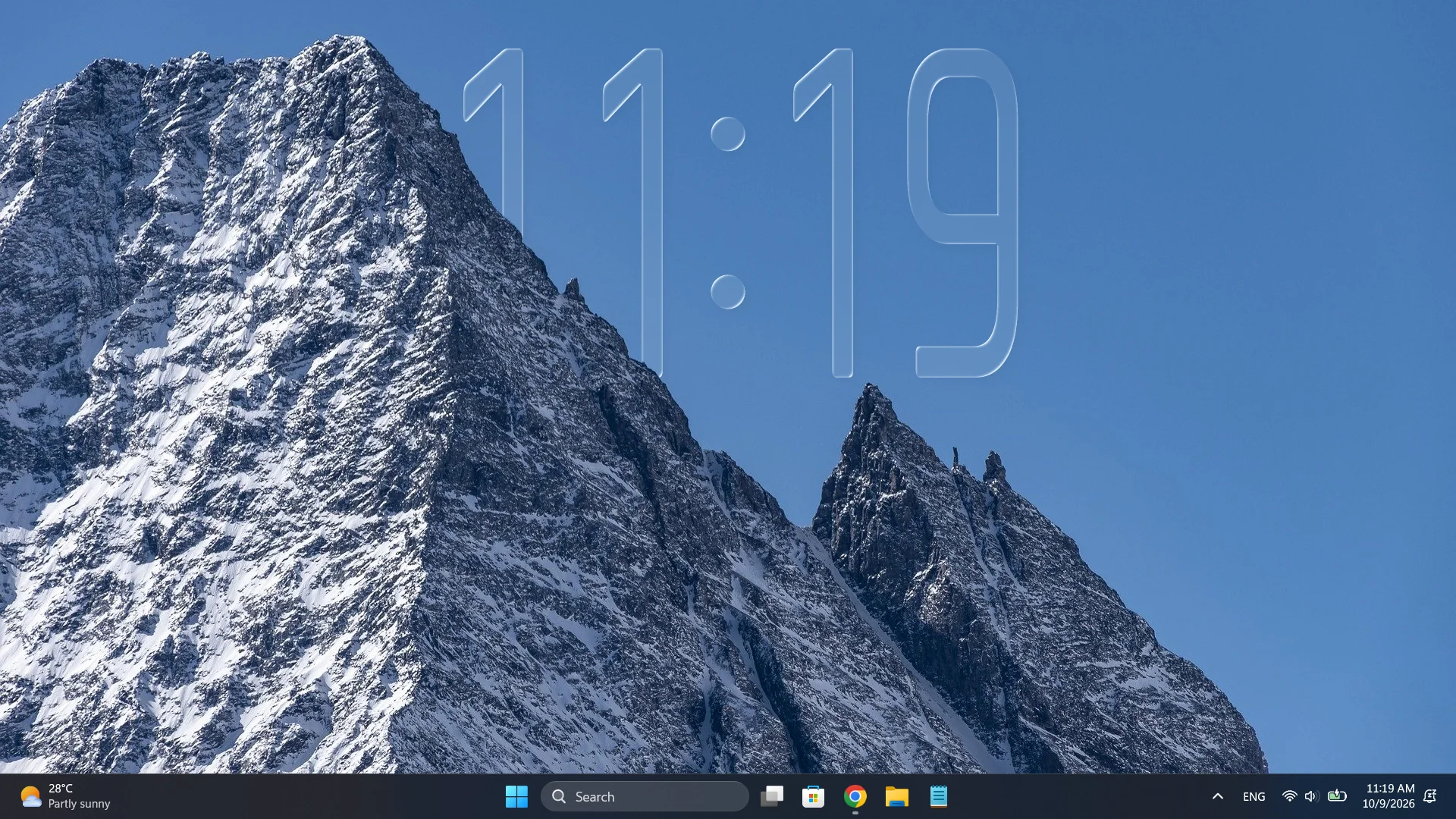The width and height of the screenshot is (1456, 819).
Task: Click the magnifier icon in Search box
Action: tap(559, 796)
